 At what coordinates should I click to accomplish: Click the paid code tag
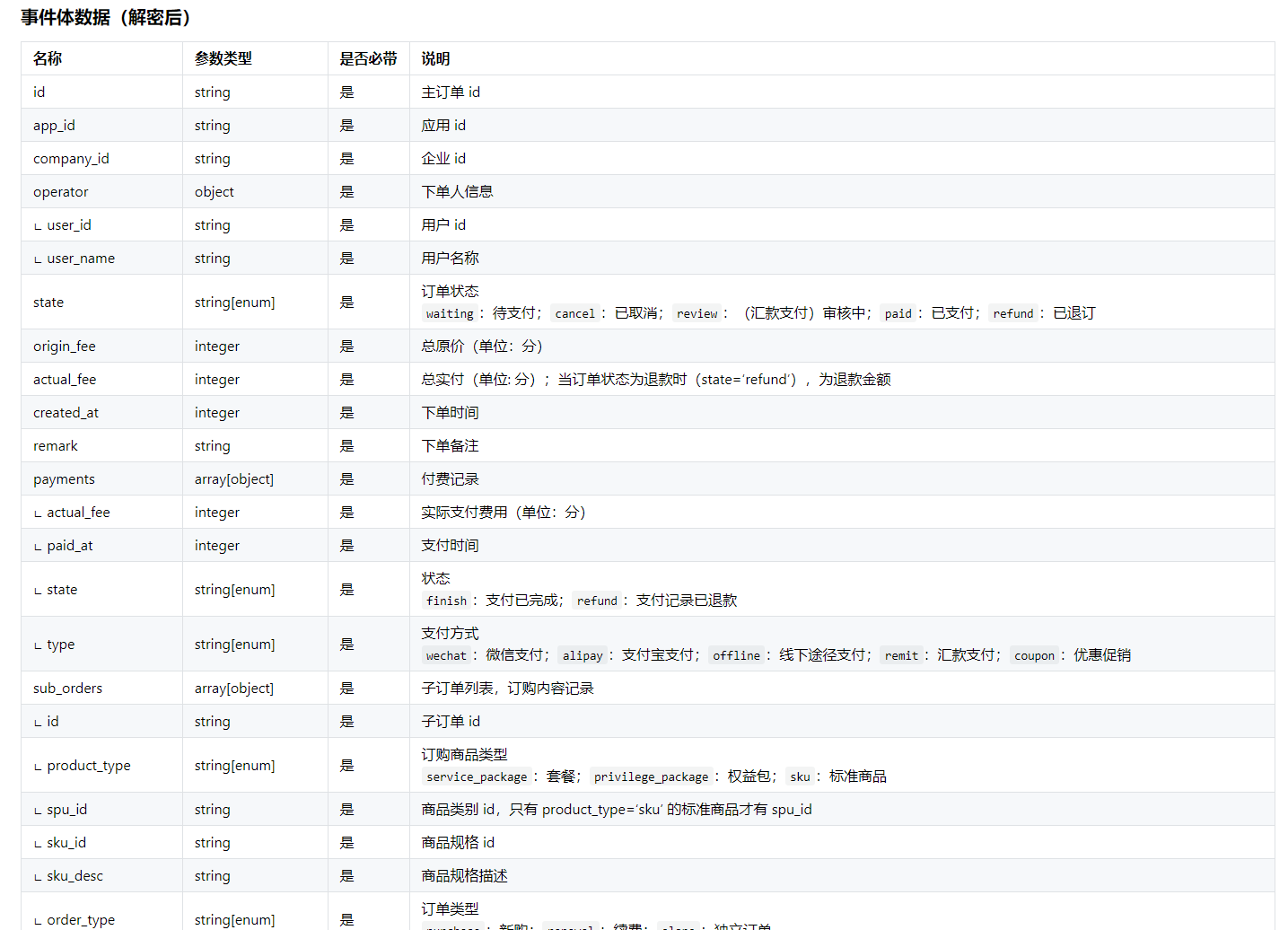tap(898, 314)
